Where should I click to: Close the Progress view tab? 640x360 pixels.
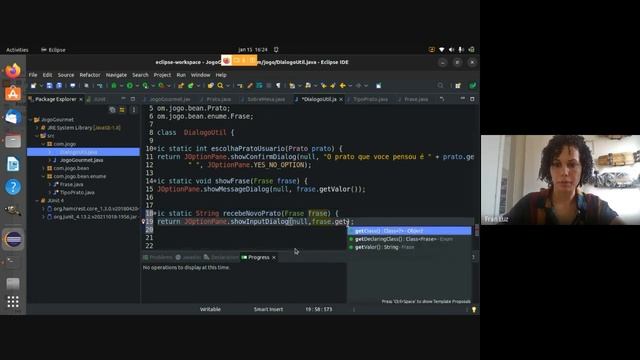[x=274, y=258]
